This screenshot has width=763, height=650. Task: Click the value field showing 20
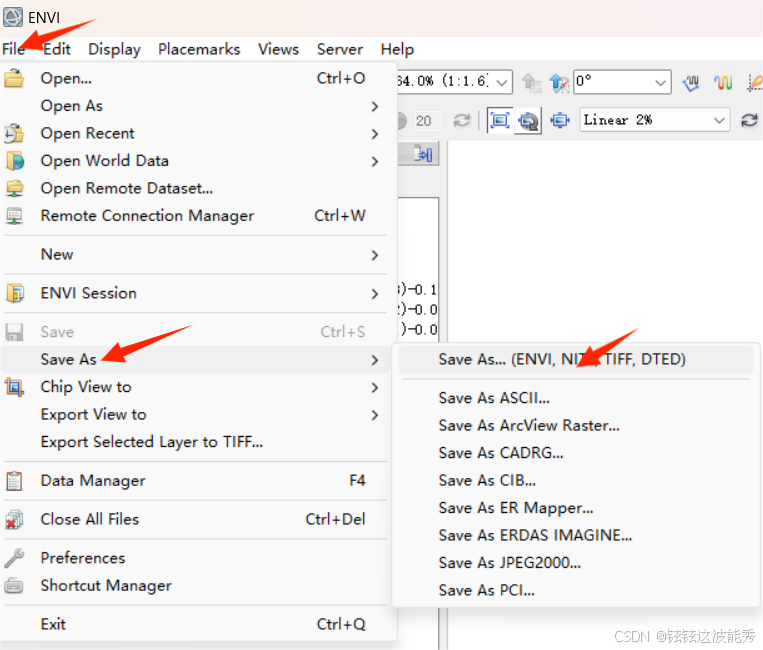[x=425, y=120]
